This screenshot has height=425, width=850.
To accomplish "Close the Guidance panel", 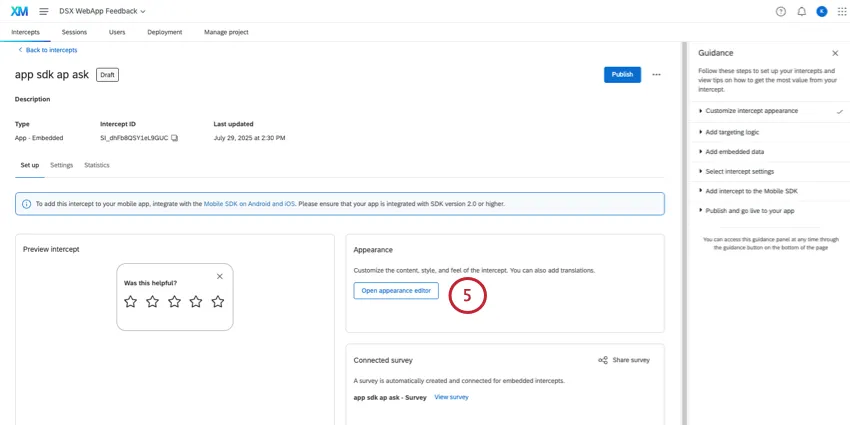I will pos(835,53).
